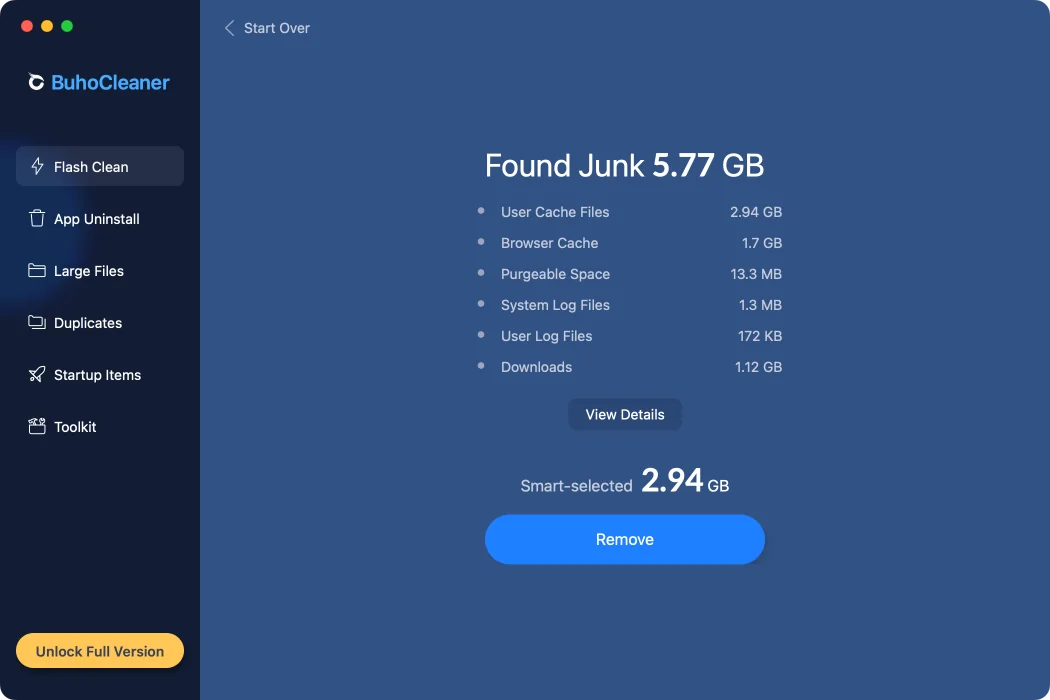Open the Toolkit section
This screenshot has height=700, width=1050.
pyautogui.click(x=100, y=427)
